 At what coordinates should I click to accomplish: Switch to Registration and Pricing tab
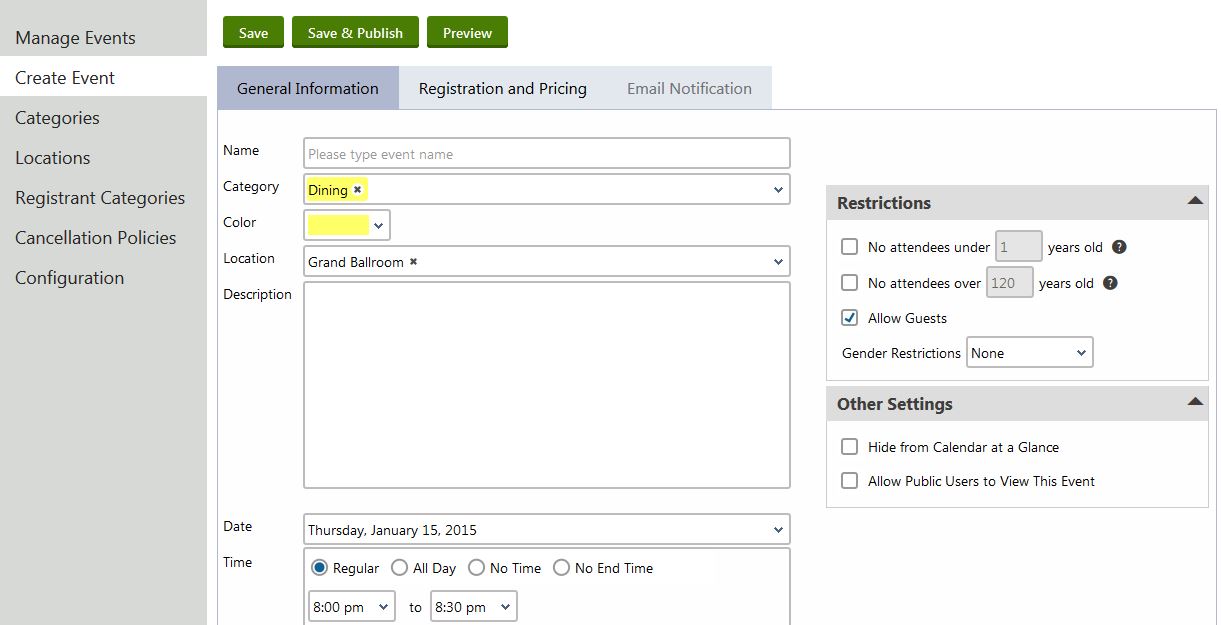click(502, 89)
